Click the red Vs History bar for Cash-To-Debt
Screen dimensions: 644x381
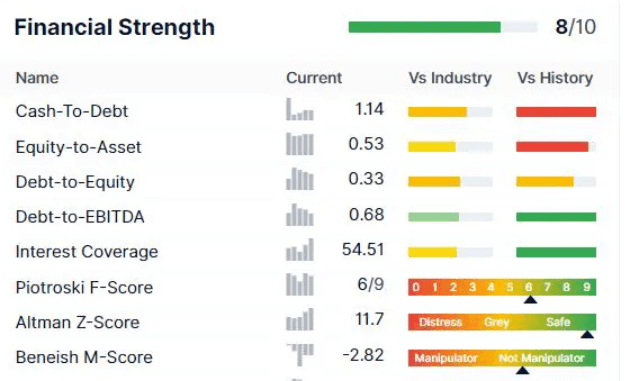tap(556, 112)
